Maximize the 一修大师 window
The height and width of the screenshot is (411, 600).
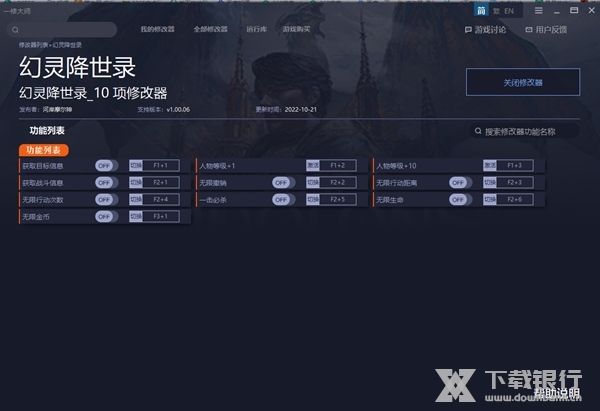(574, 10)
